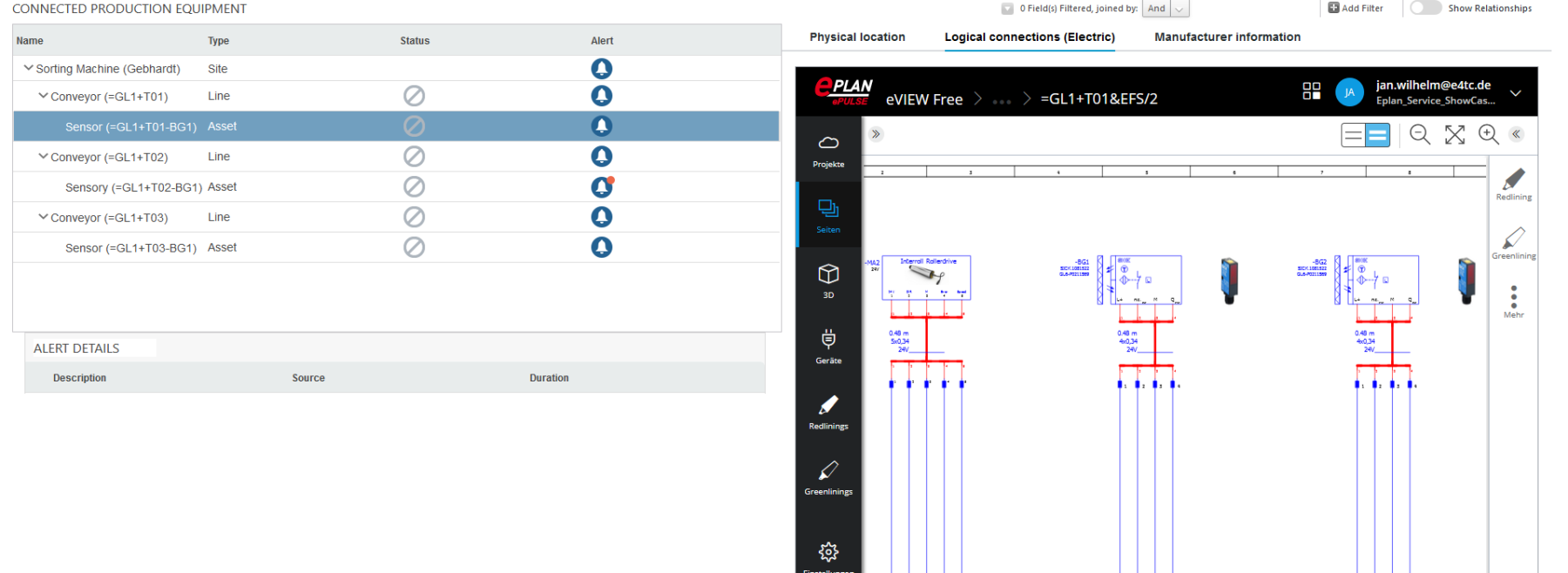Screen dimensions: 1568x573
Task: Click status icon for Sensory GL1+T02-BG1
Action: 414,186
